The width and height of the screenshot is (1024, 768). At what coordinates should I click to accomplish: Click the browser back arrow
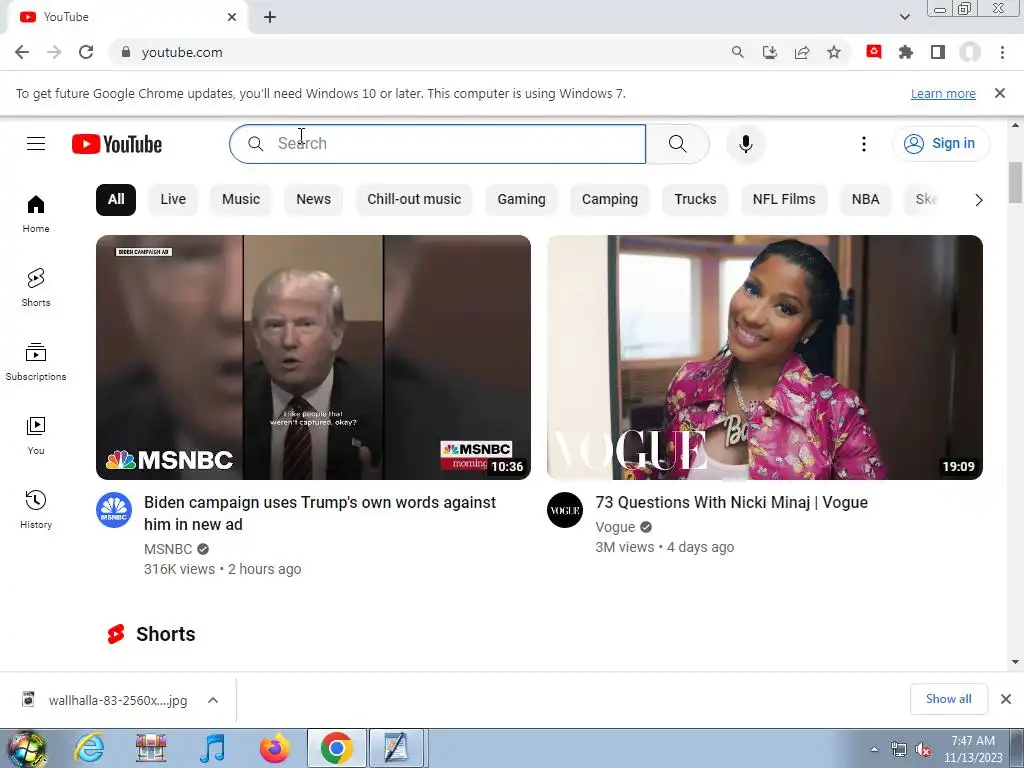[22, 52]
